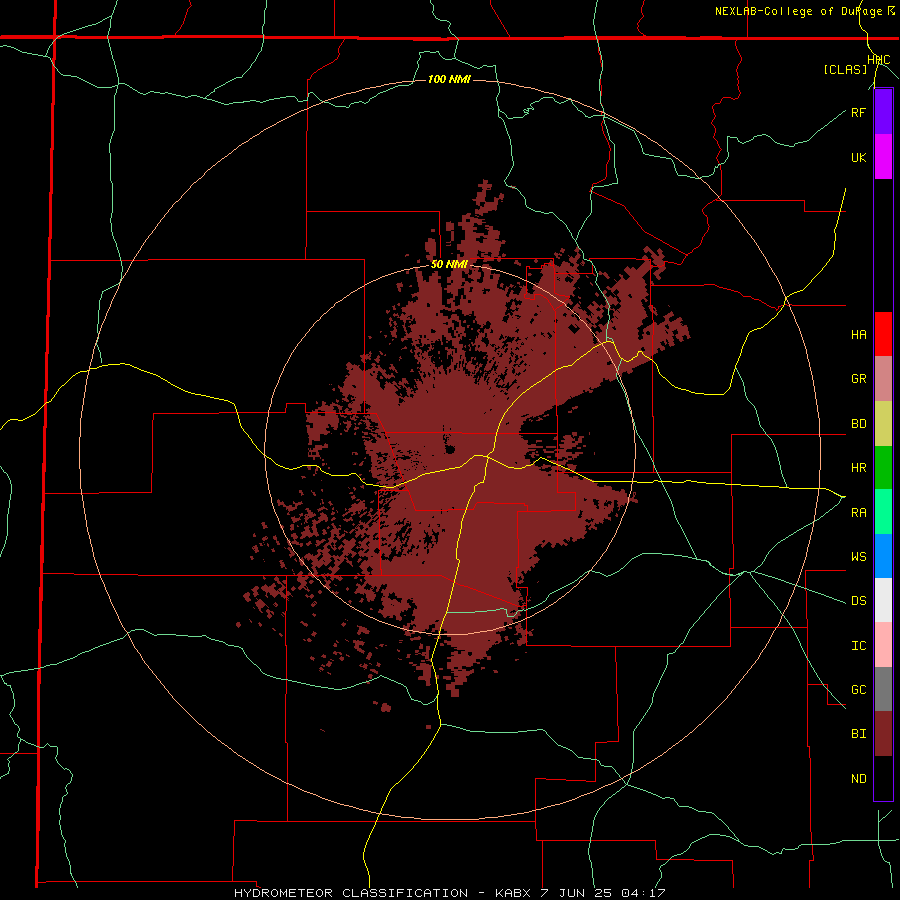The image size is (900, 900).
Task: Select the GR legend color block
Action: coord(883,379)
